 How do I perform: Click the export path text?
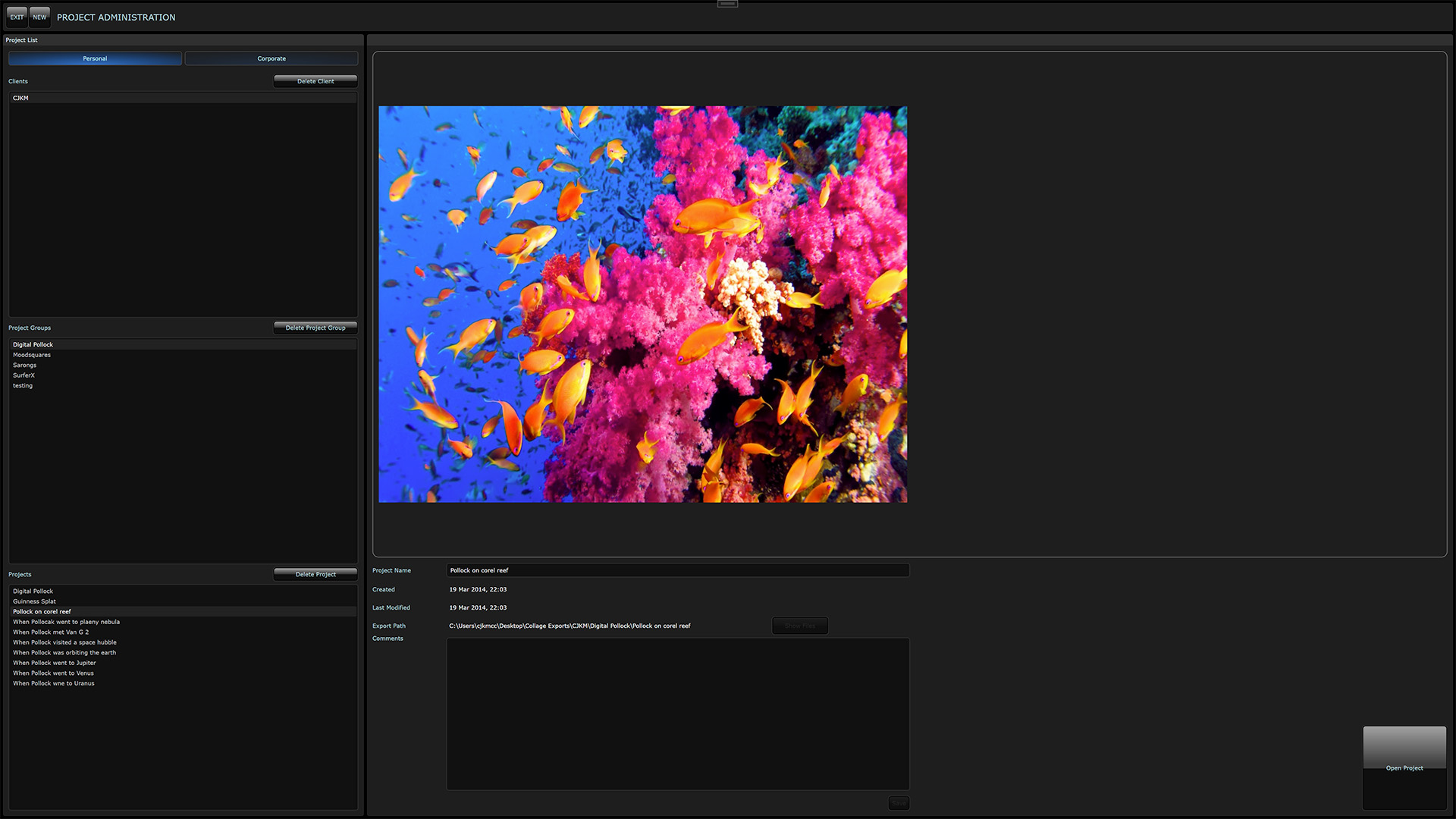click(x=570, y=626)
